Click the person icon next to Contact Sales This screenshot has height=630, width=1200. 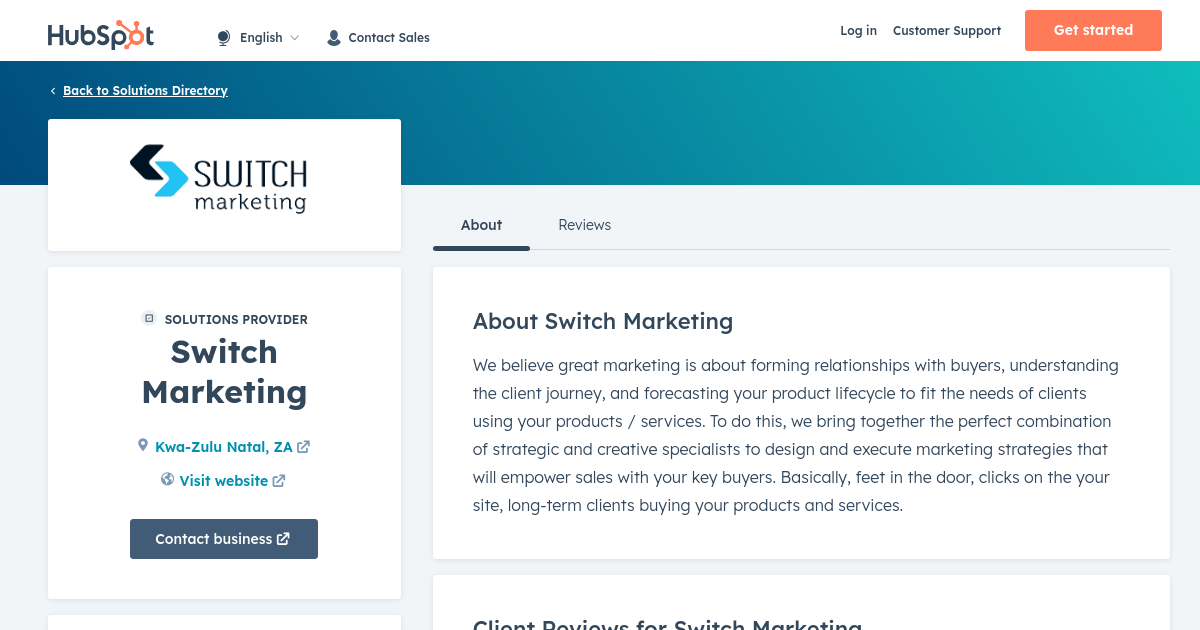[334, 38]
